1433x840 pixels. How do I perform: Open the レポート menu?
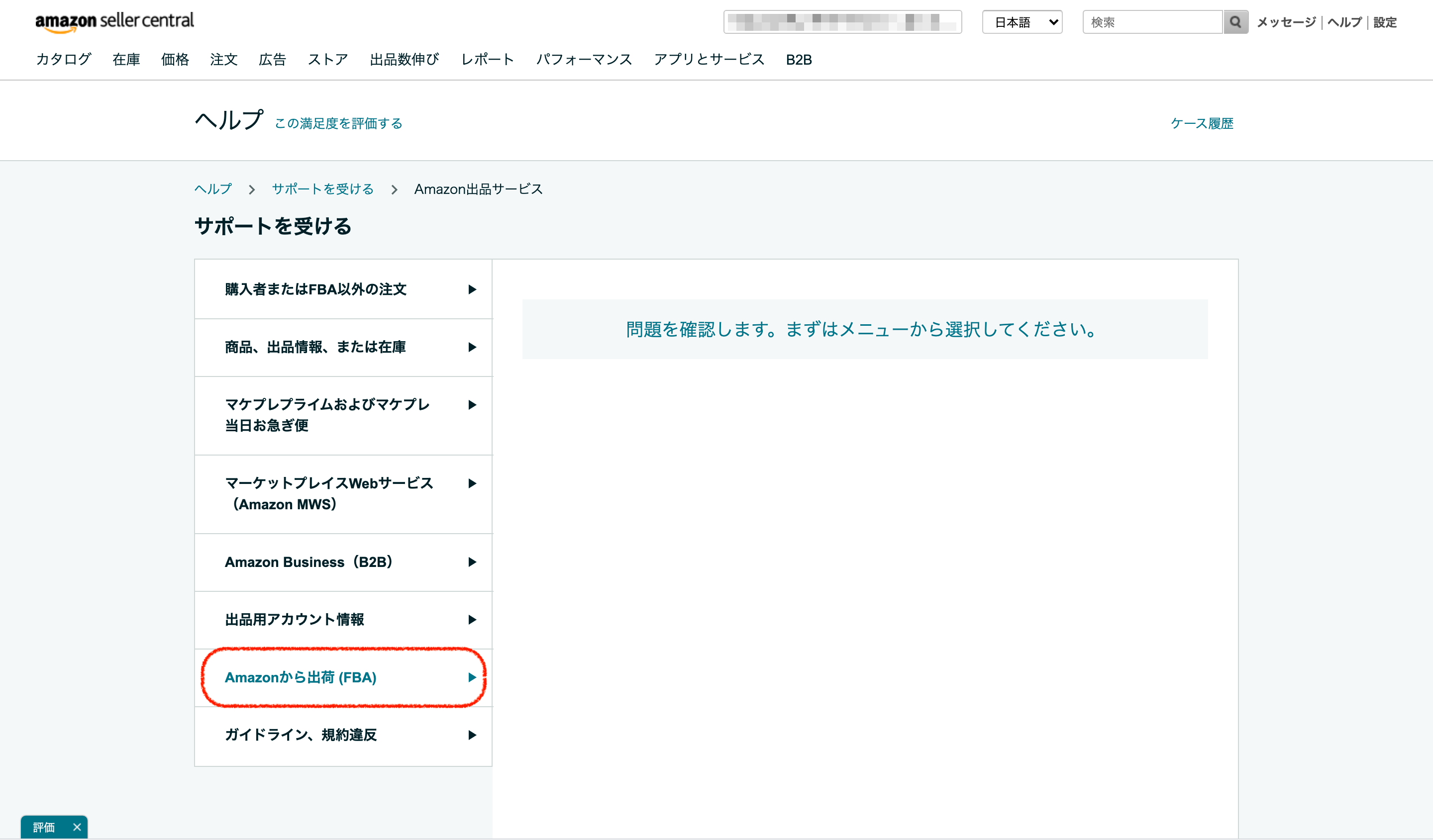coord(487,60)
